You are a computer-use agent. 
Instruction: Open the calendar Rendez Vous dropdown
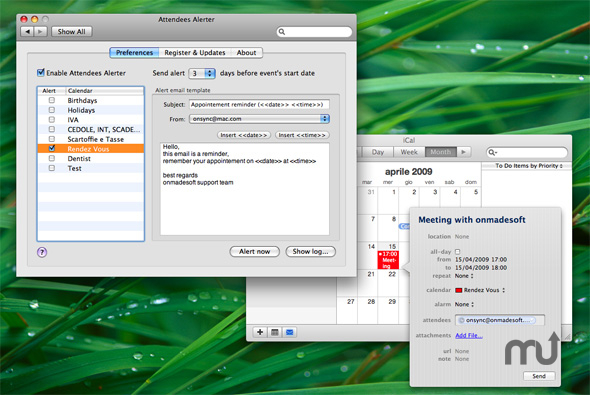click(480, 290)
